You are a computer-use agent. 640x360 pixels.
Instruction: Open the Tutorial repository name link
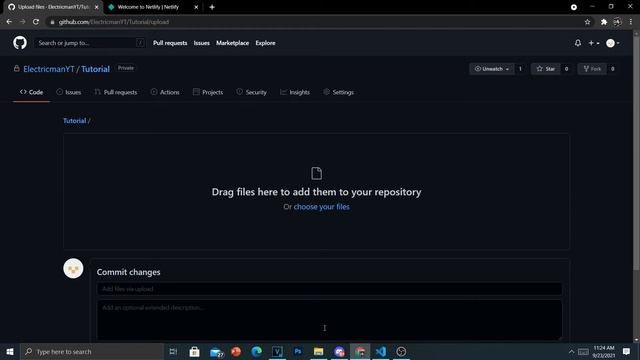96,69
